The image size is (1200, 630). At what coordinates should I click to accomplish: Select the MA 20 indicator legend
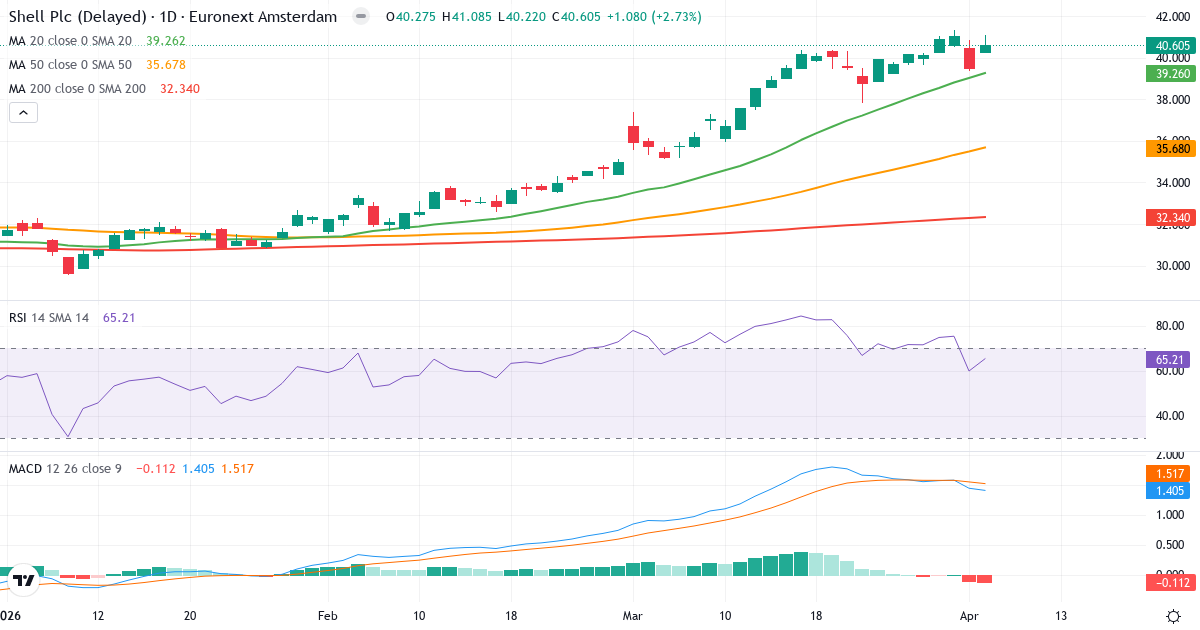70,41
